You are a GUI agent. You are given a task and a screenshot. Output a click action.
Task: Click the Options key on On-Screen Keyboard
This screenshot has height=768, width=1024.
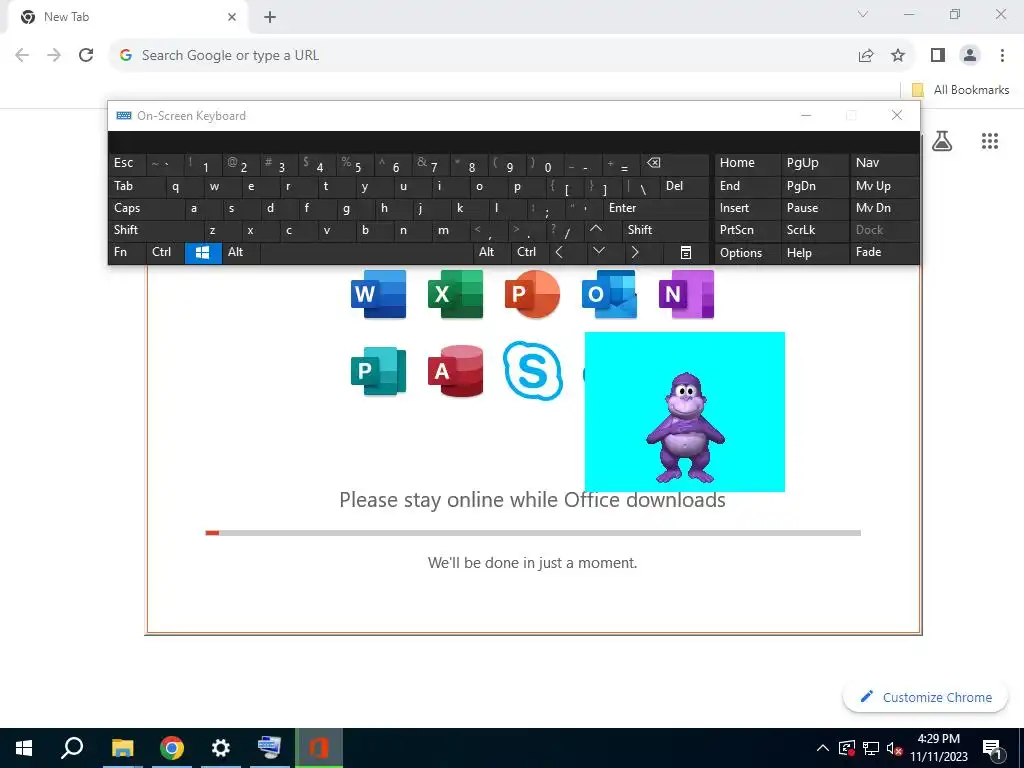pos(748,253)
